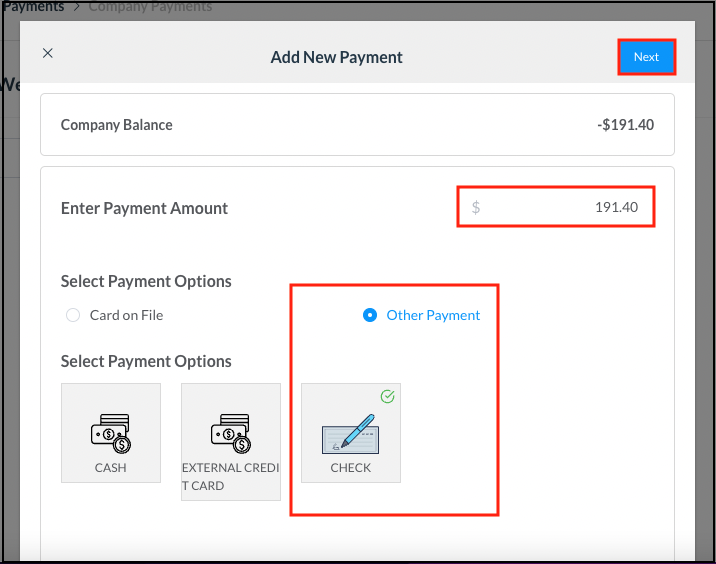Click the -$191.40 company balance value
This screenshot has width=716, height=564.
click(x=625, y=125)
